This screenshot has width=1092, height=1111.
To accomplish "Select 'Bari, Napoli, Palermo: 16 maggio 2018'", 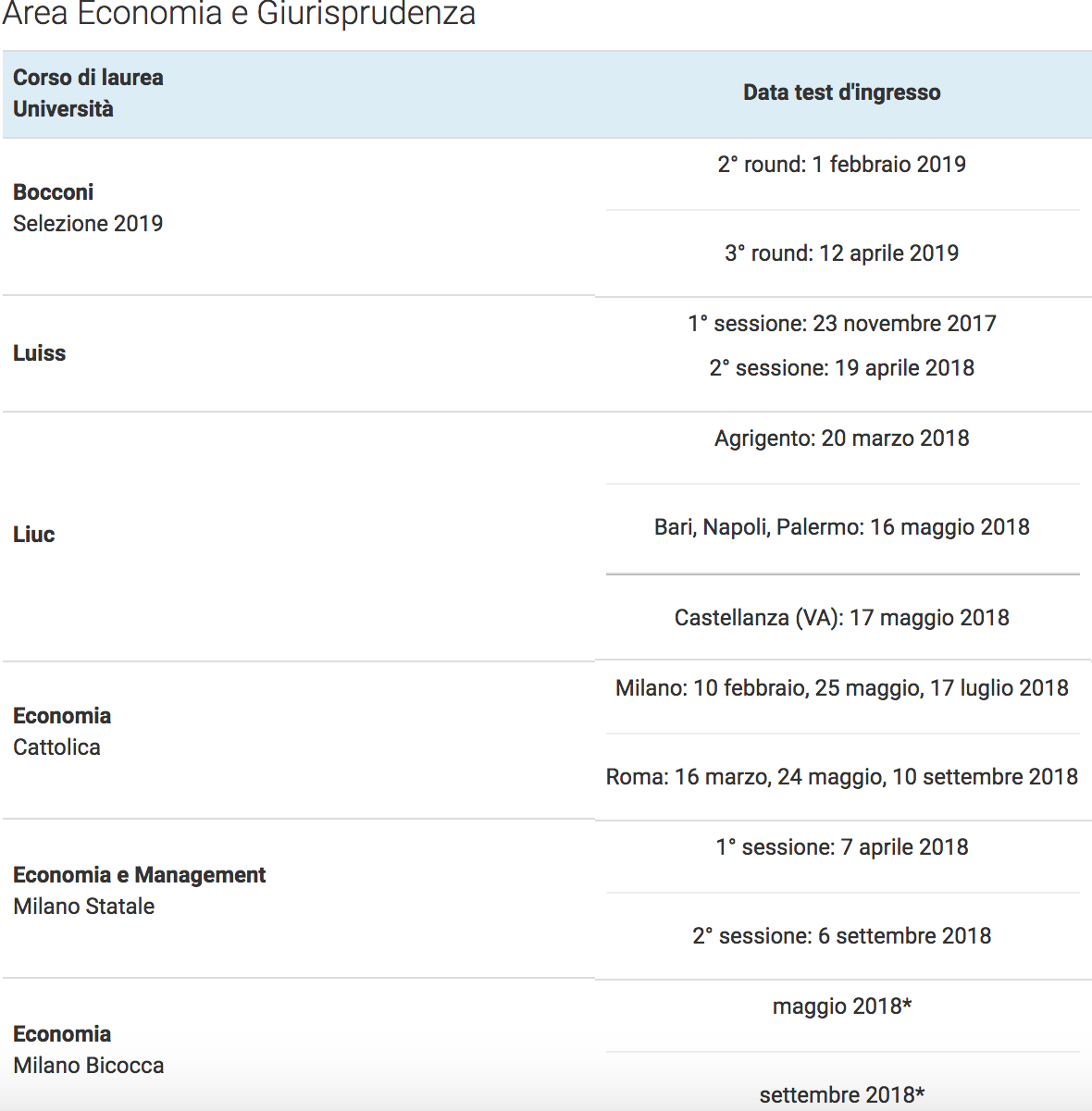I will [842, 527].
